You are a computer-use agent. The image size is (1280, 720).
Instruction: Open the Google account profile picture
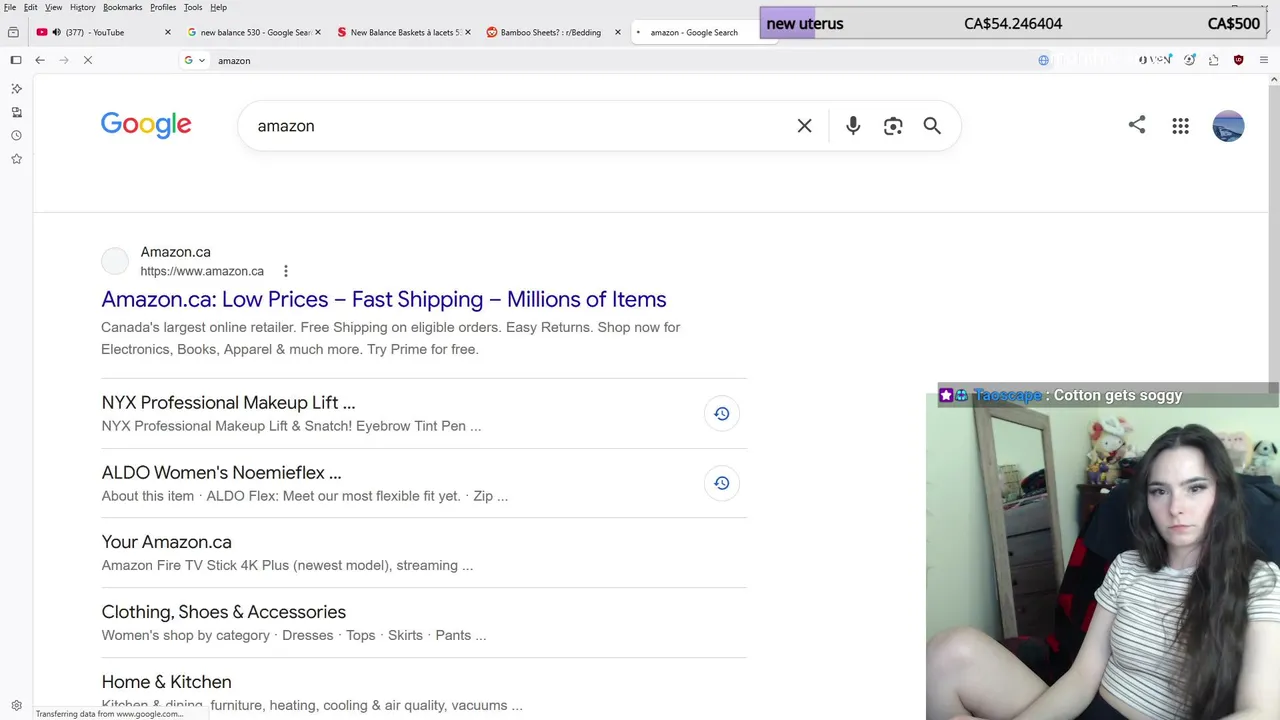1228,126
